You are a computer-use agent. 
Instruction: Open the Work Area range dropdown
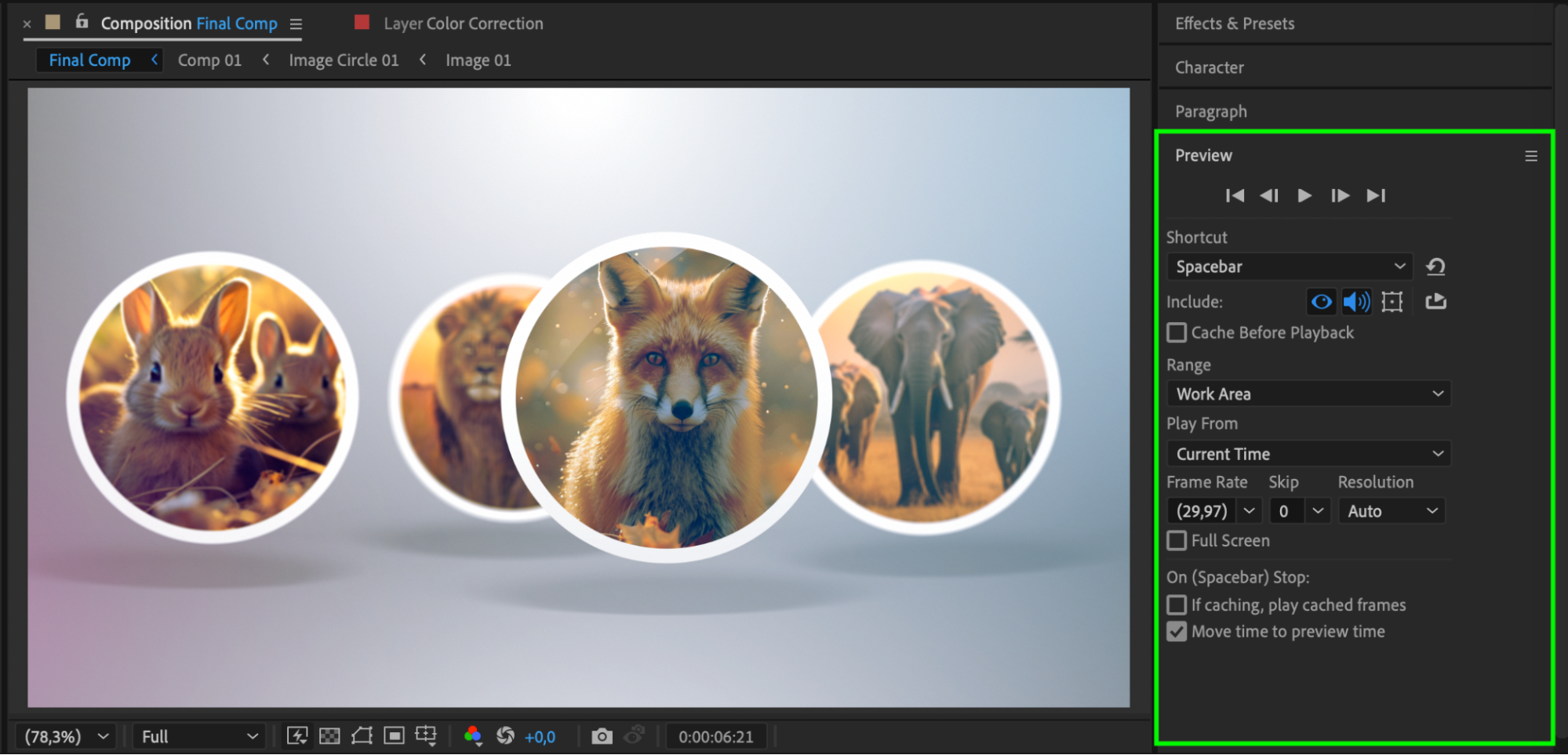tap(1308, 394)
